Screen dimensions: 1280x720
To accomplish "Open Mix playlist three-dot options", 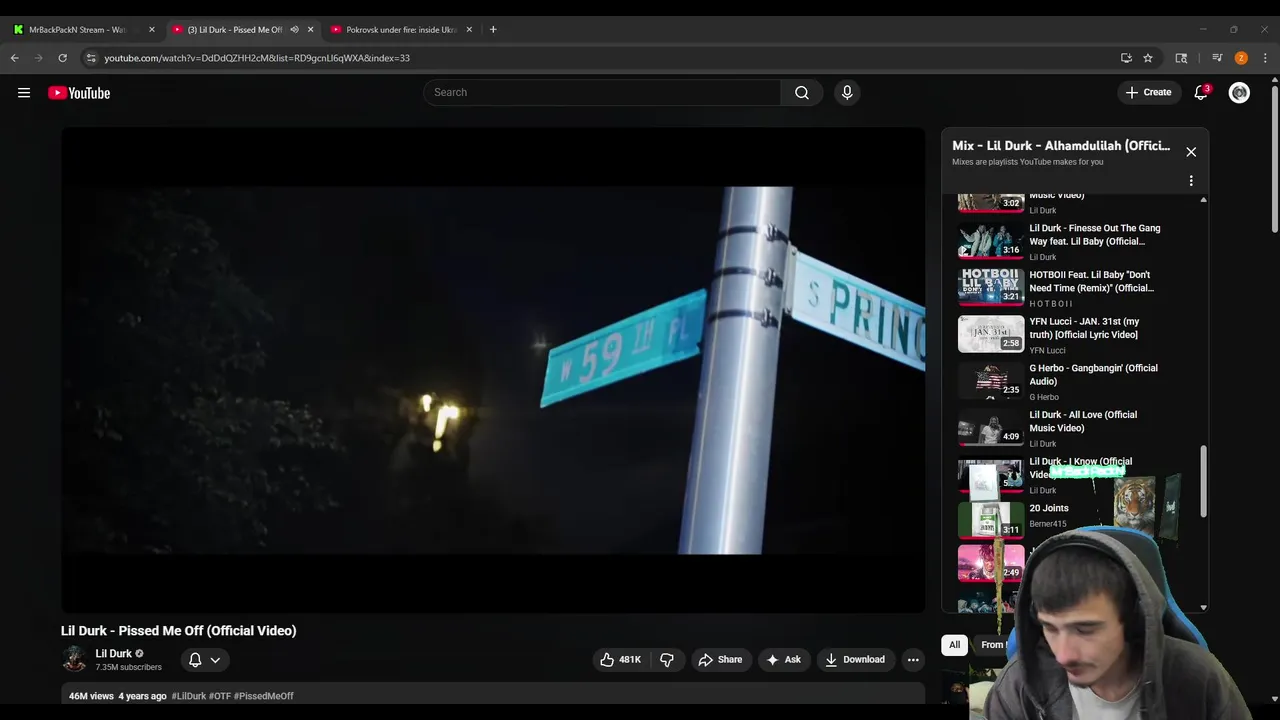I will (1191, 181).
